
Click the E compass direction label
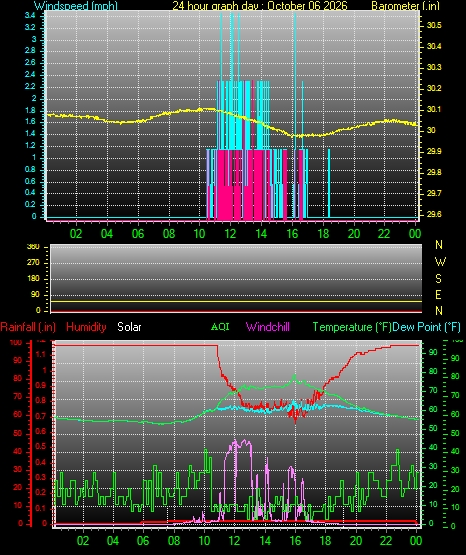[438, 294]
